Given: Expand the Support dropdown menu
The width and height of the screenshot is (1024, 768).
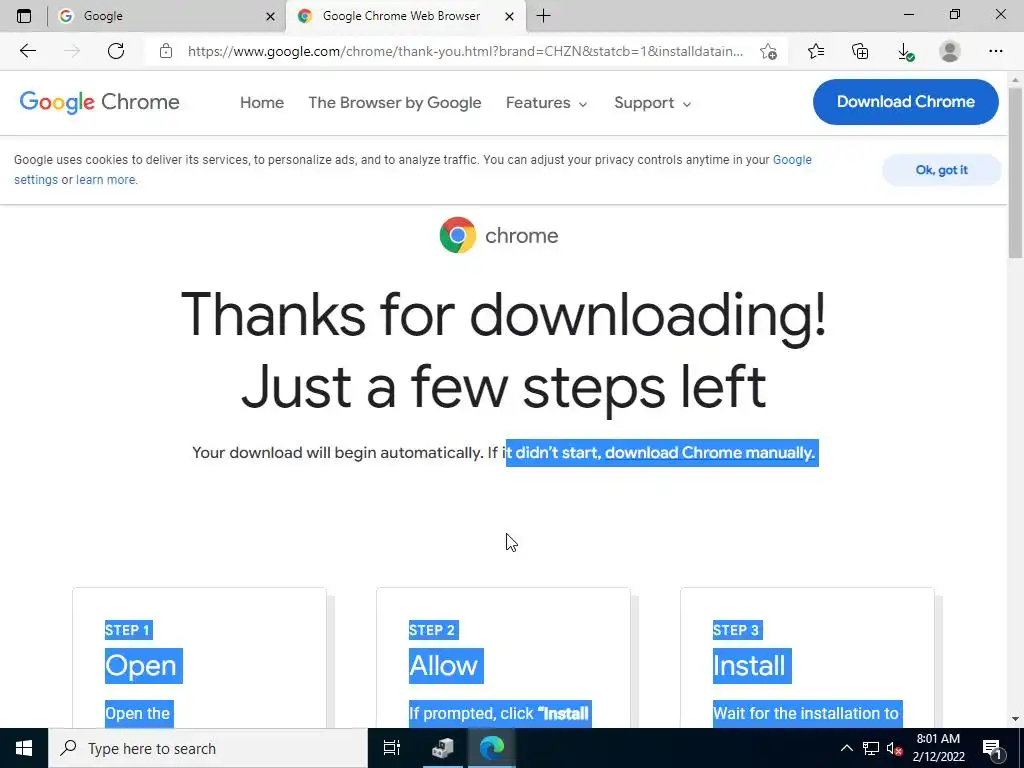Looking at the screenshot, I should pos(652,103).
